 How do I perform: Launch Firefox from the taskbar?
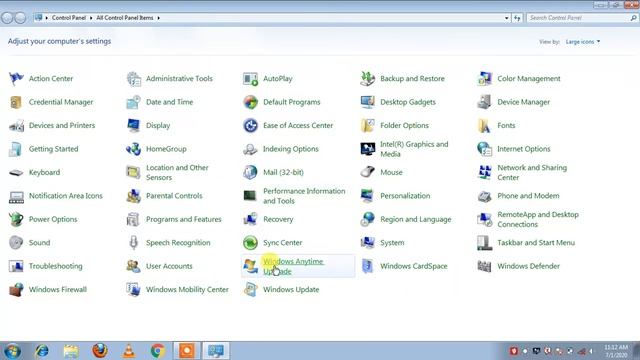point(100,351)
